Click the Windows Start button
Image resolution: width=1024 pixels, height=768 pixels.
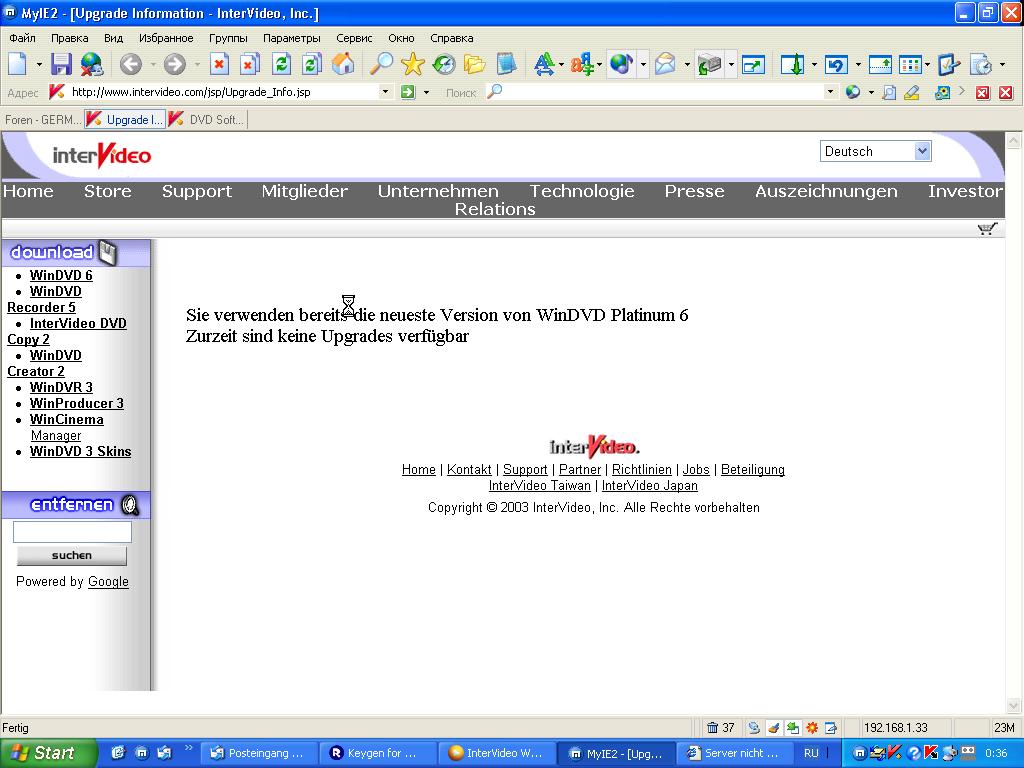tap(48, 753)
